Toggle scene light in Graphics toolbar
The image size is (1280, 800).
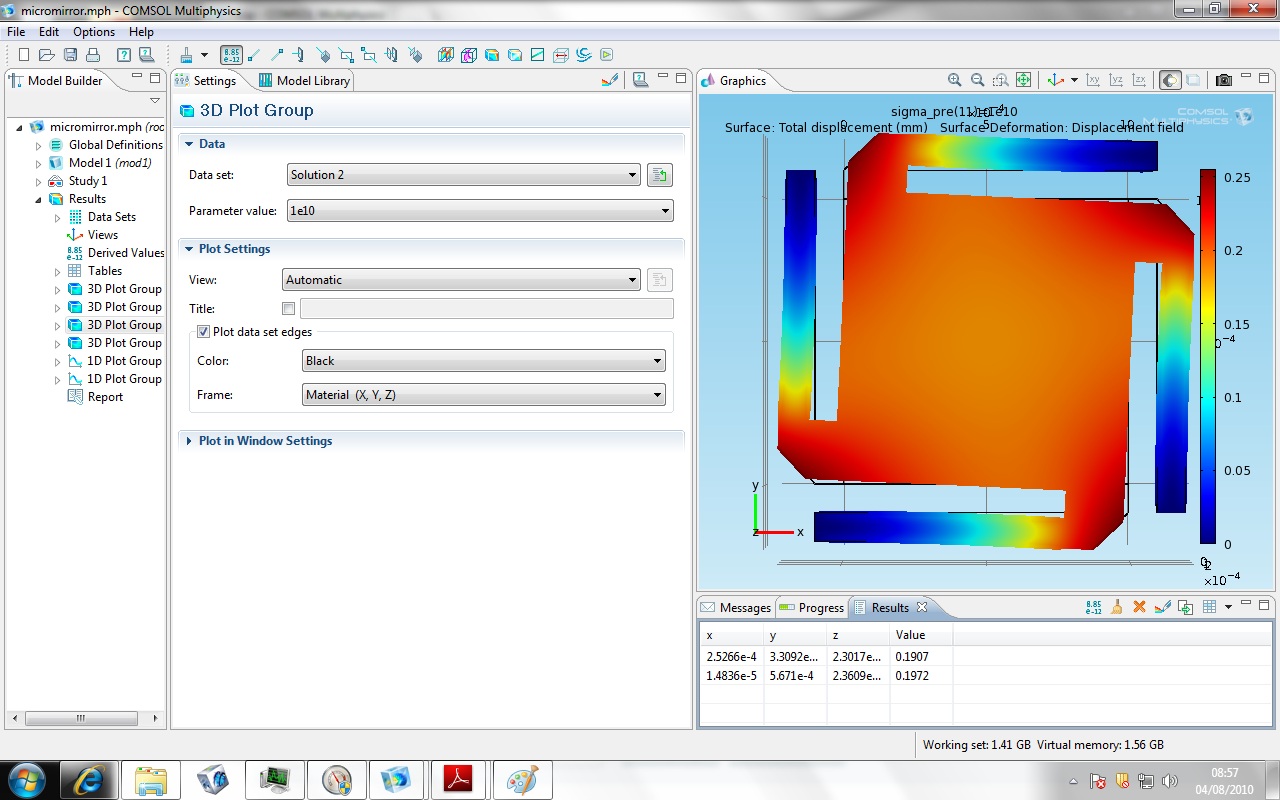1170,80
